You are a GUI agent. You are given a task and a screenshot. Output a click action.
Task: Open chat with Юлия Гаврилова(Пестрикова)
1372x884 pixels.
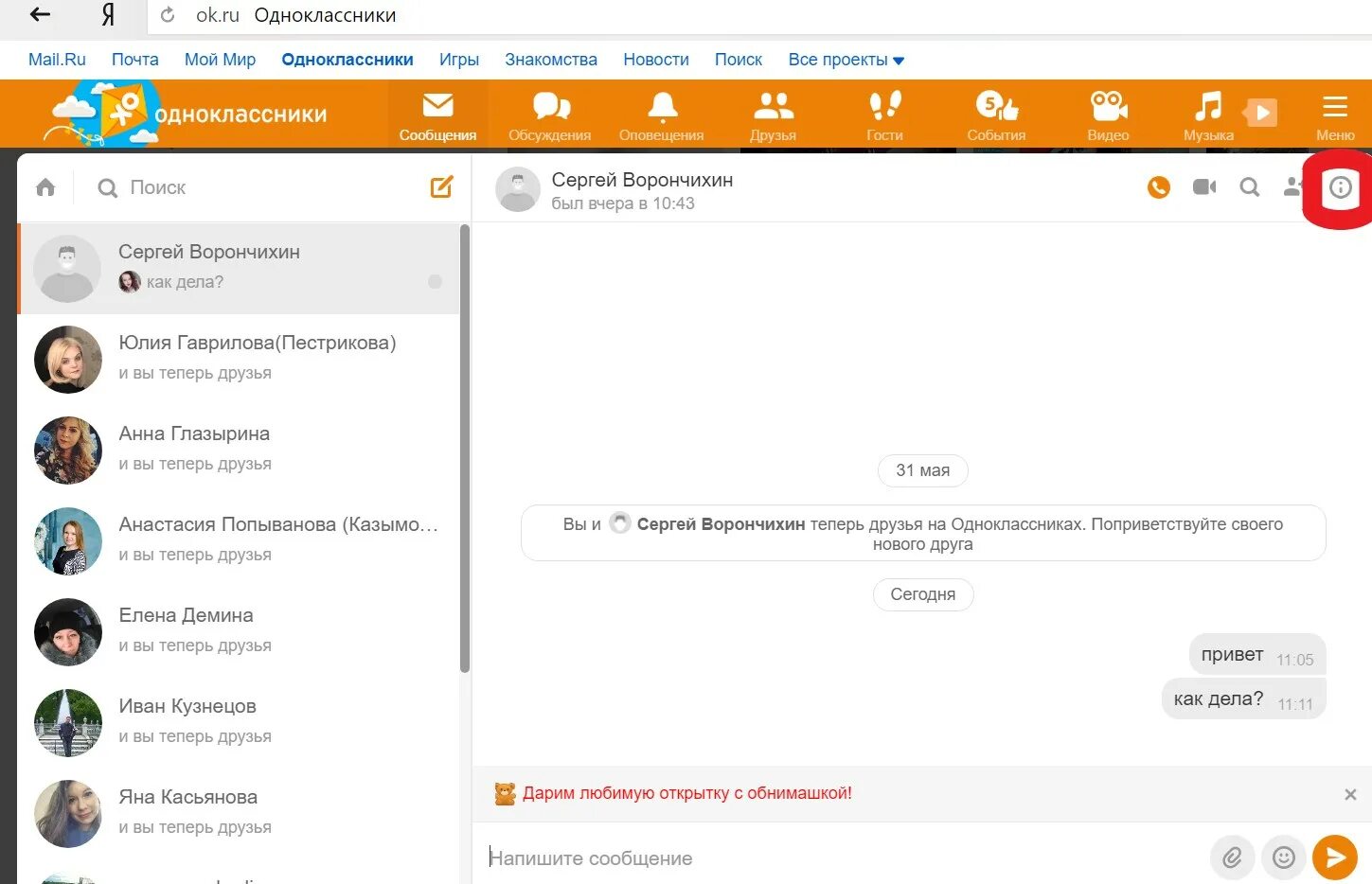click(239, 360)
